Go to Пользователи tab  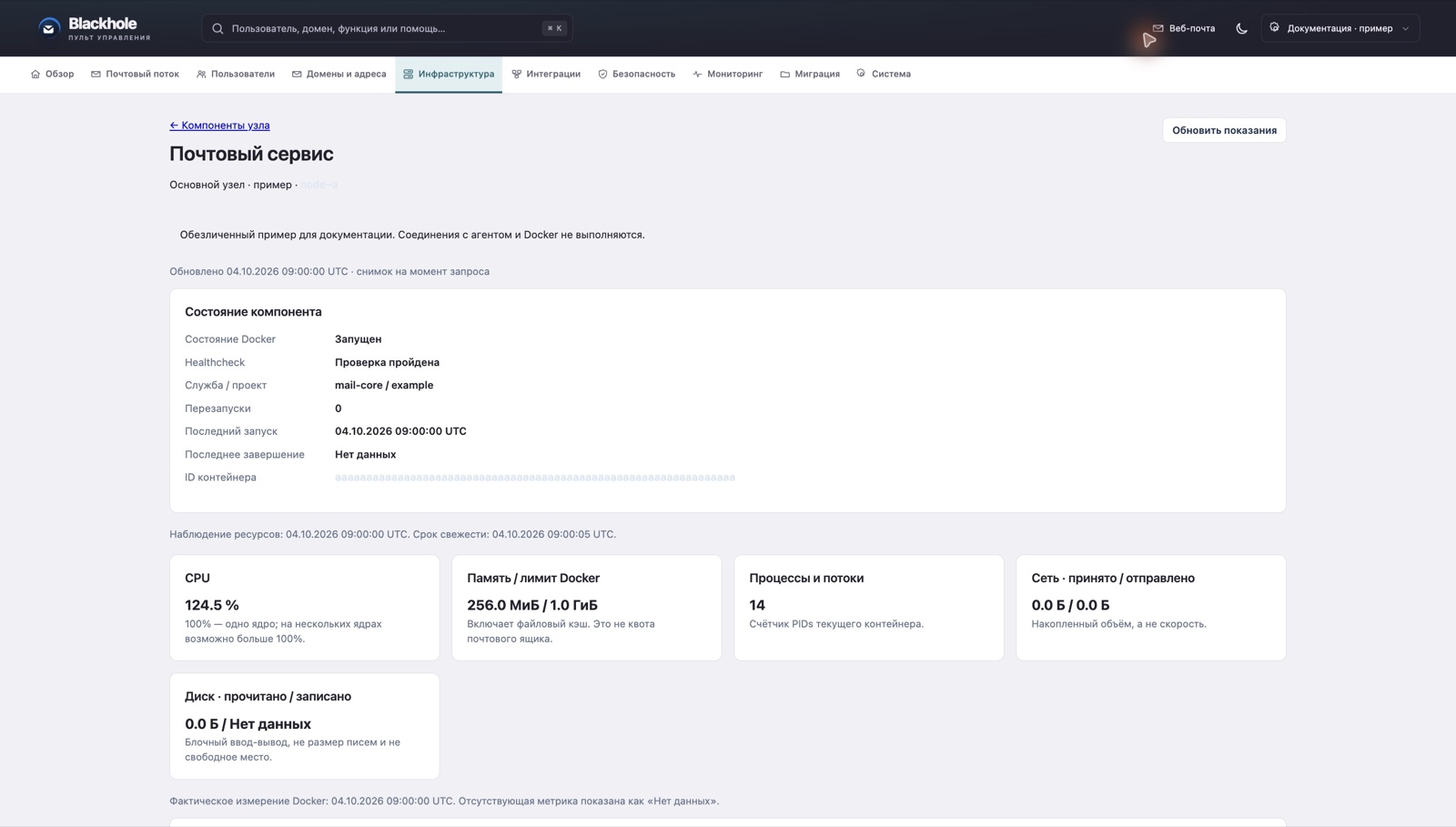click(235, 74)
